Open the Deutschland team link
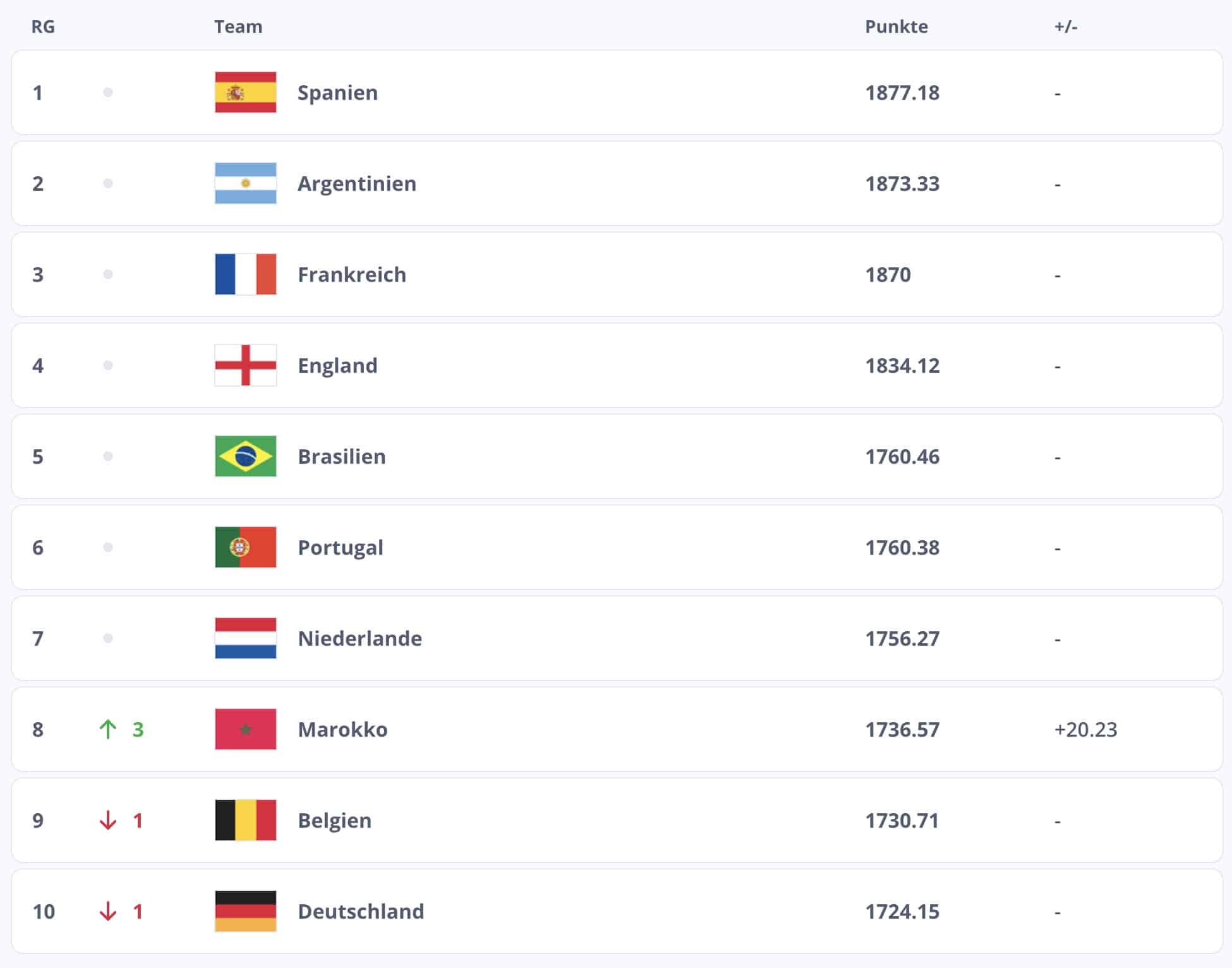Viewport: 1232px width, 968px height. click(x=361, y=912)
